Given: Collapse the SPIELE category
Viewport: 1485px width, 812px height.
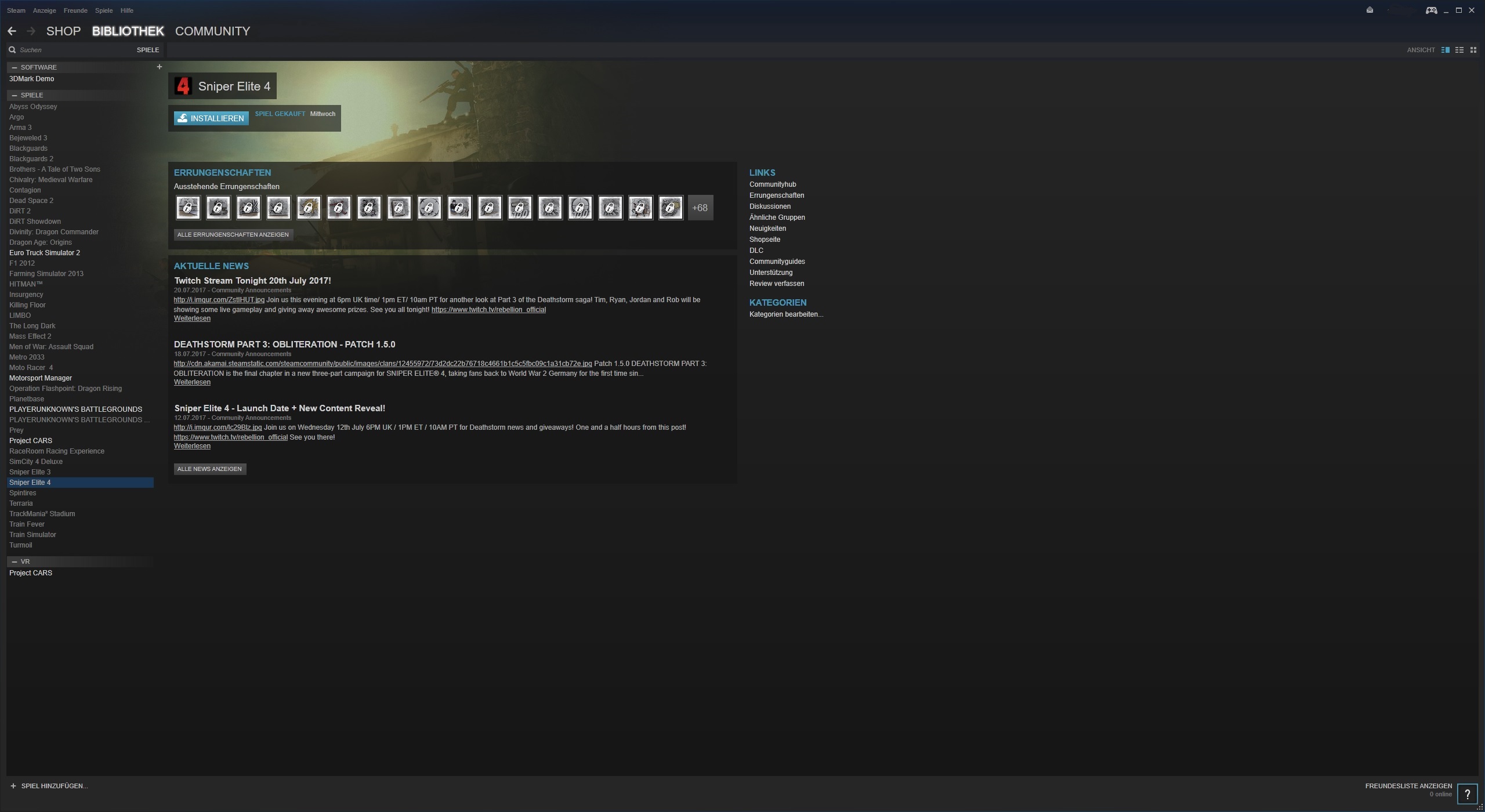Looking at the screenshot, I should [x=15, y=95].
